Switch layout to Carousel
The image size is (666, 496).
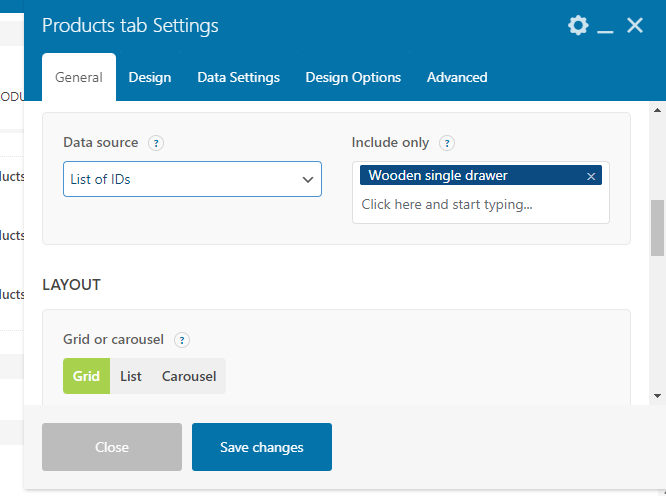189,376
